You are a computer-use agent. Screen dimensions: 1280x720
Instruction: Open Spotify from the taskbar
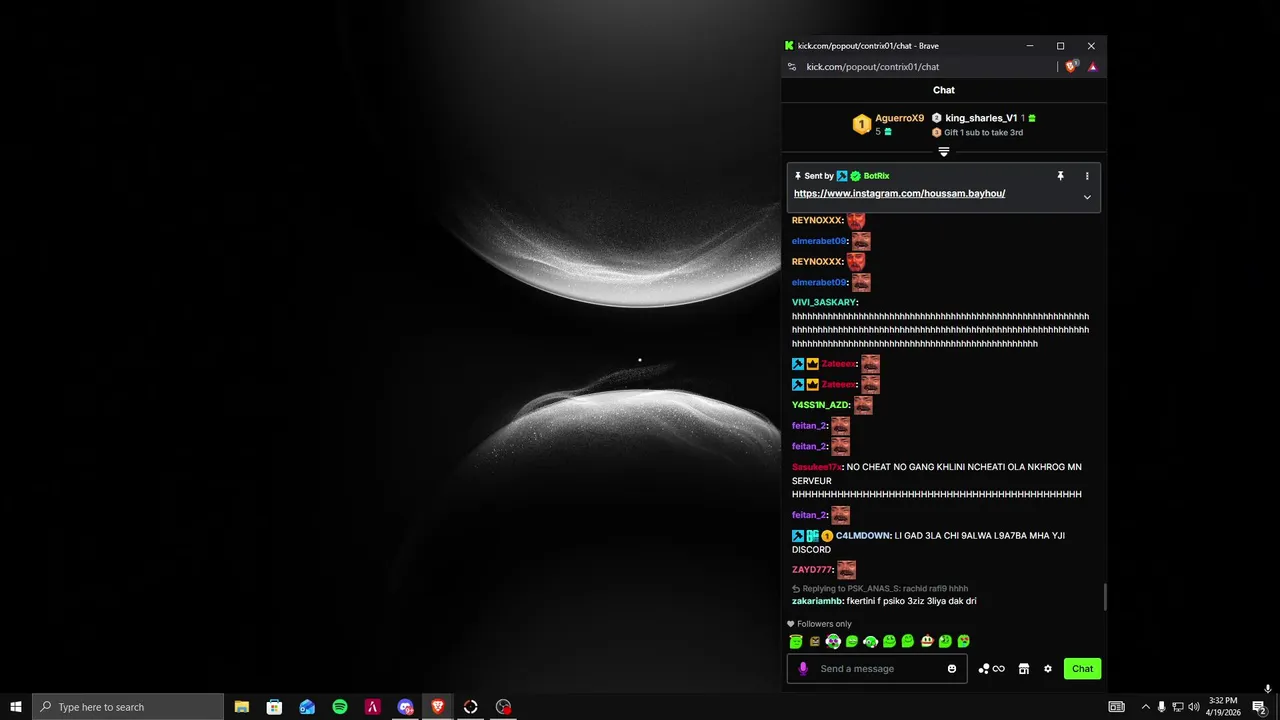point(340,707)
